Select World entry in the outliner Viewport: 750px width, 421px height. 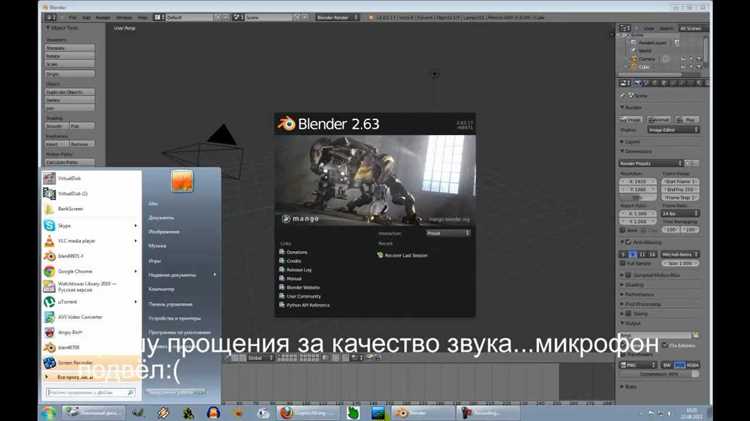point(644,50)
